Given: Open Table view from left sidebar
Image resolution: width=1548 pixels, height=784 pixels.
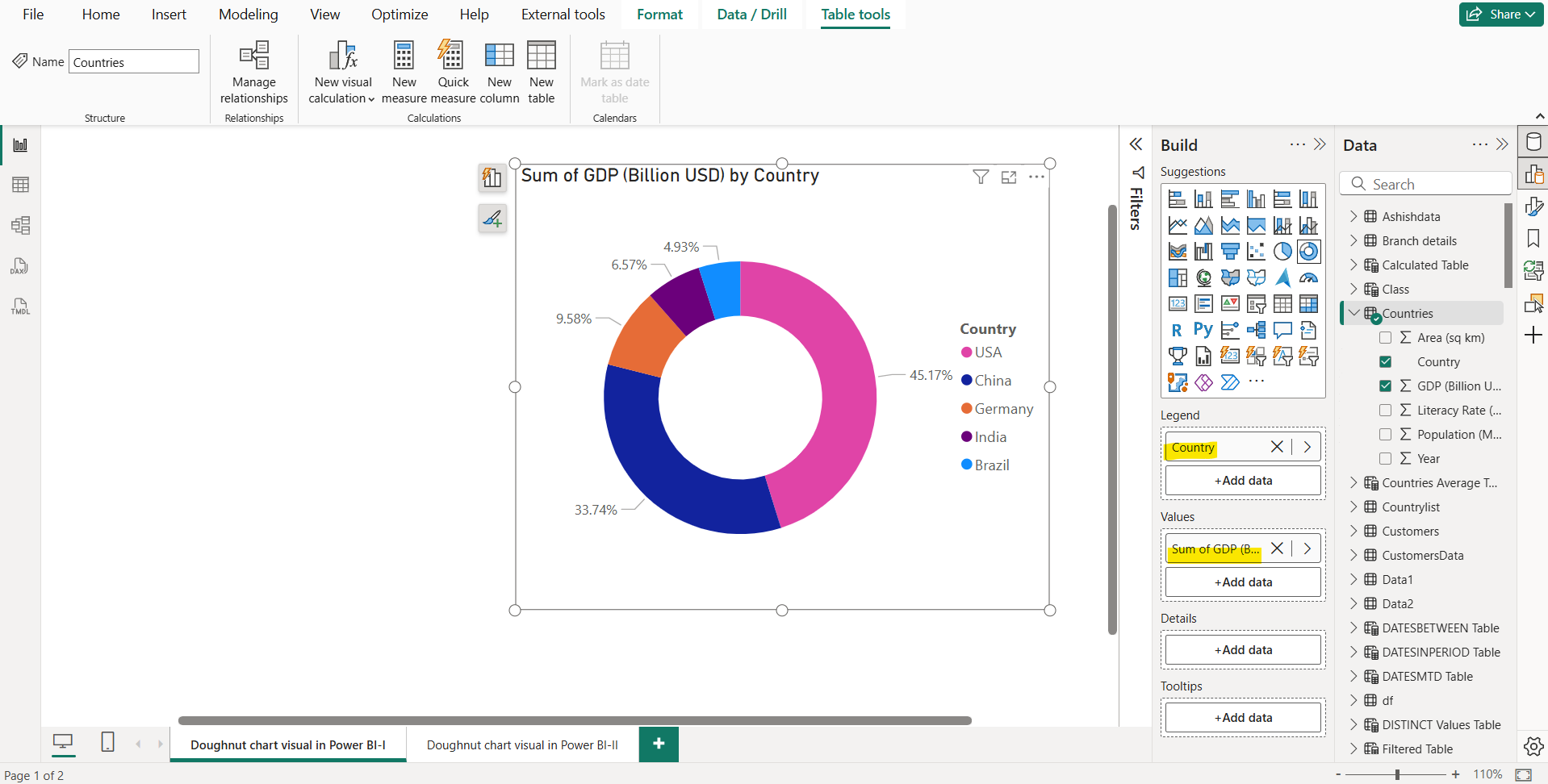Looking at the screenshot, I should tap(19, 185).
